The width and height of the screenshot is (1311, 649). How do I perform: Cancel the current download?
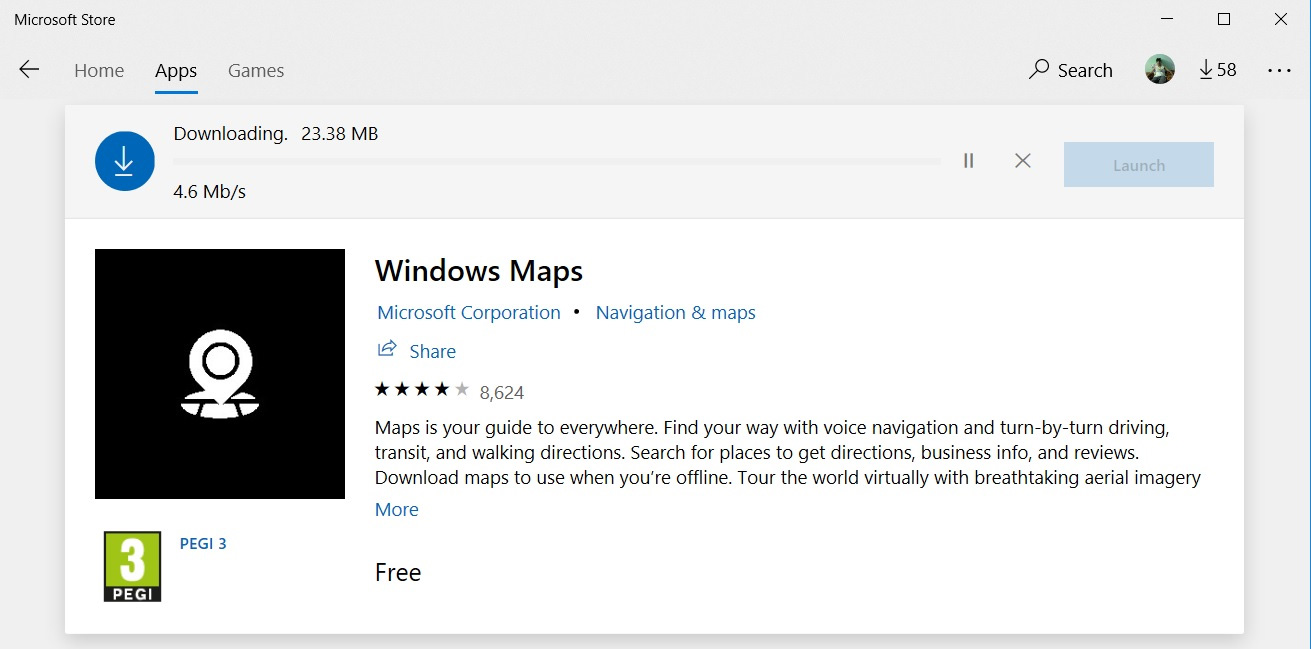pos(1022,160)
